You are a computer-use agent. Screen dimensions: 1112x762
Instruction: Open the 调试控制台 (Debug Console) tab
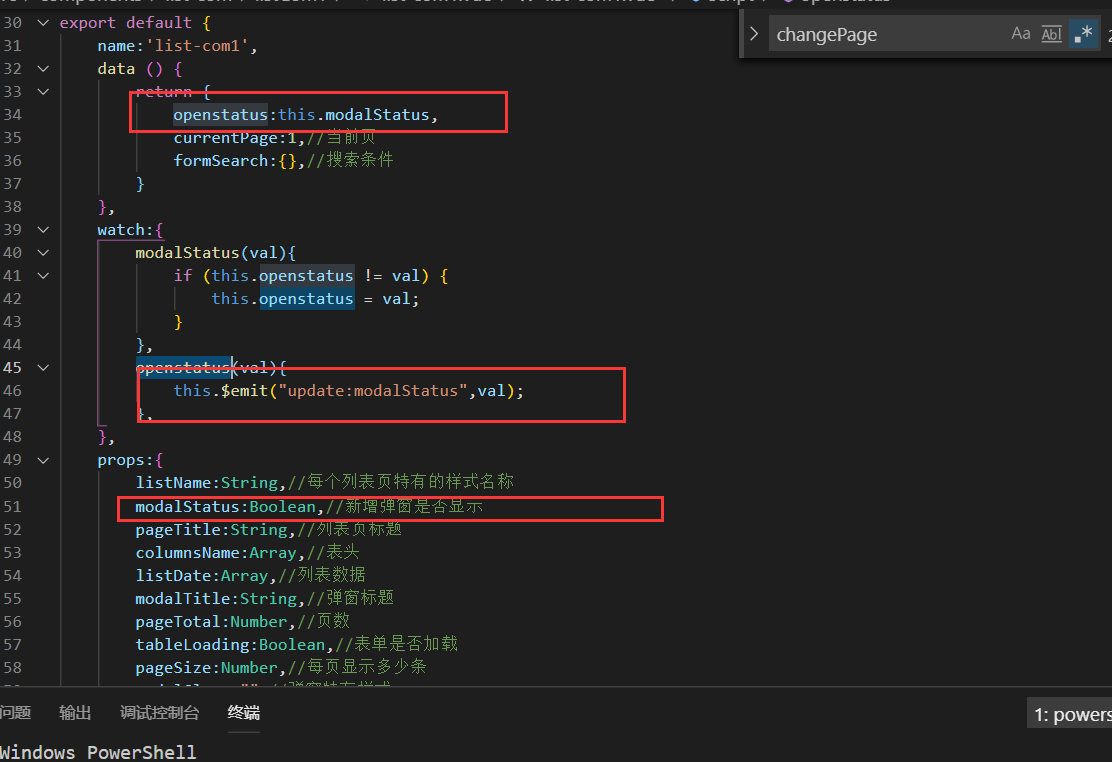(x=160, y=712)
